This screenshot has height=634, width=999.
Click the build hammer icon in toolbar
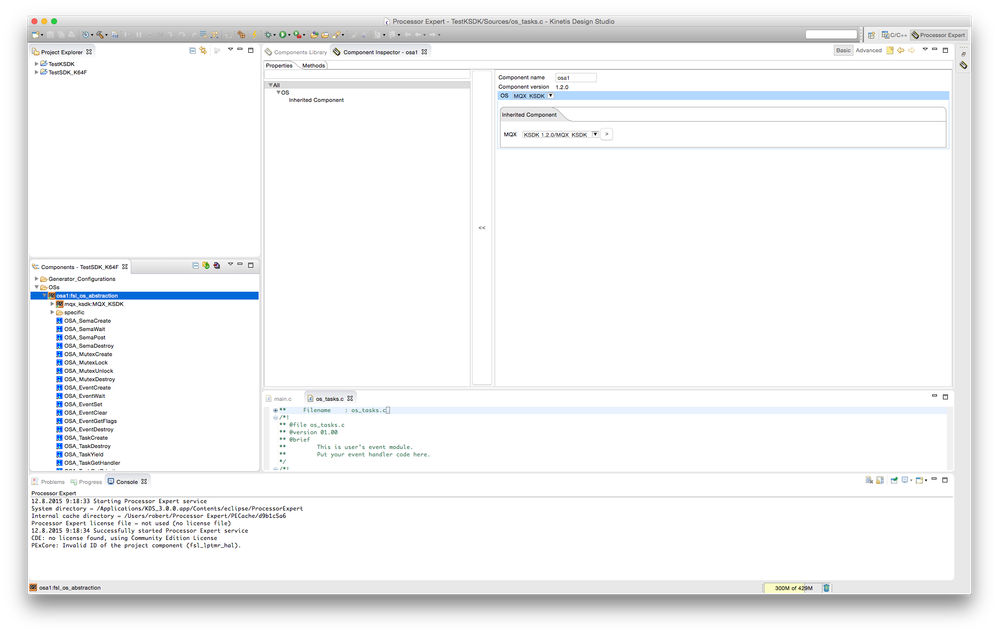click(101, 35)
